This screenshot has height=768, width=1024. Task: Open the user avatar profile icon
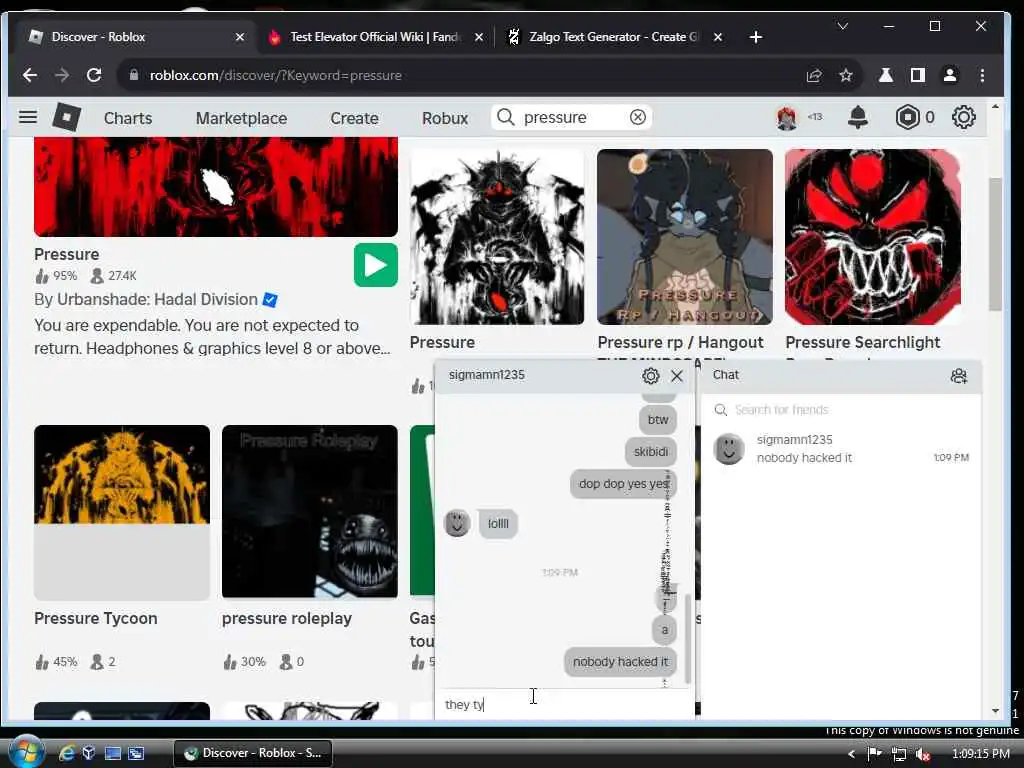787,118
